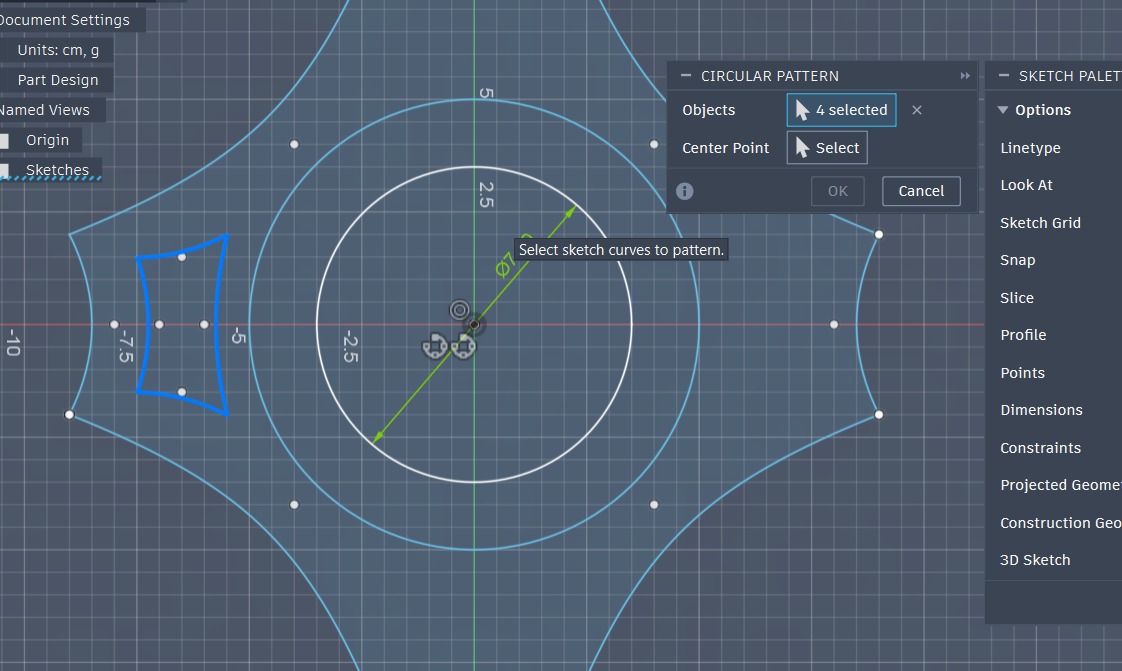Select Document Settings in the browser tree
1122x671 pixels.
point(64,20)
